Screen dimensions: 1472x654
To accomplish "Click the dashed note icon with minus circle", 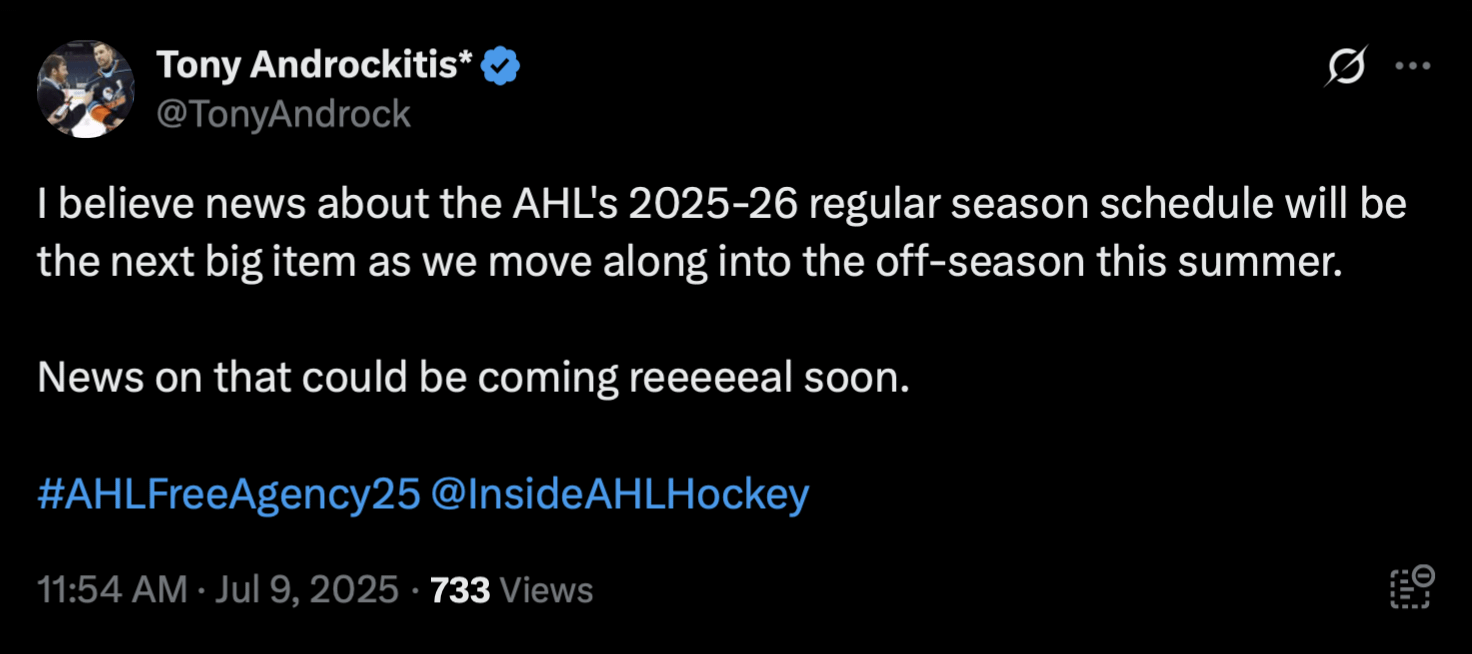I will pyautogui.click(x=1412, y=588).
